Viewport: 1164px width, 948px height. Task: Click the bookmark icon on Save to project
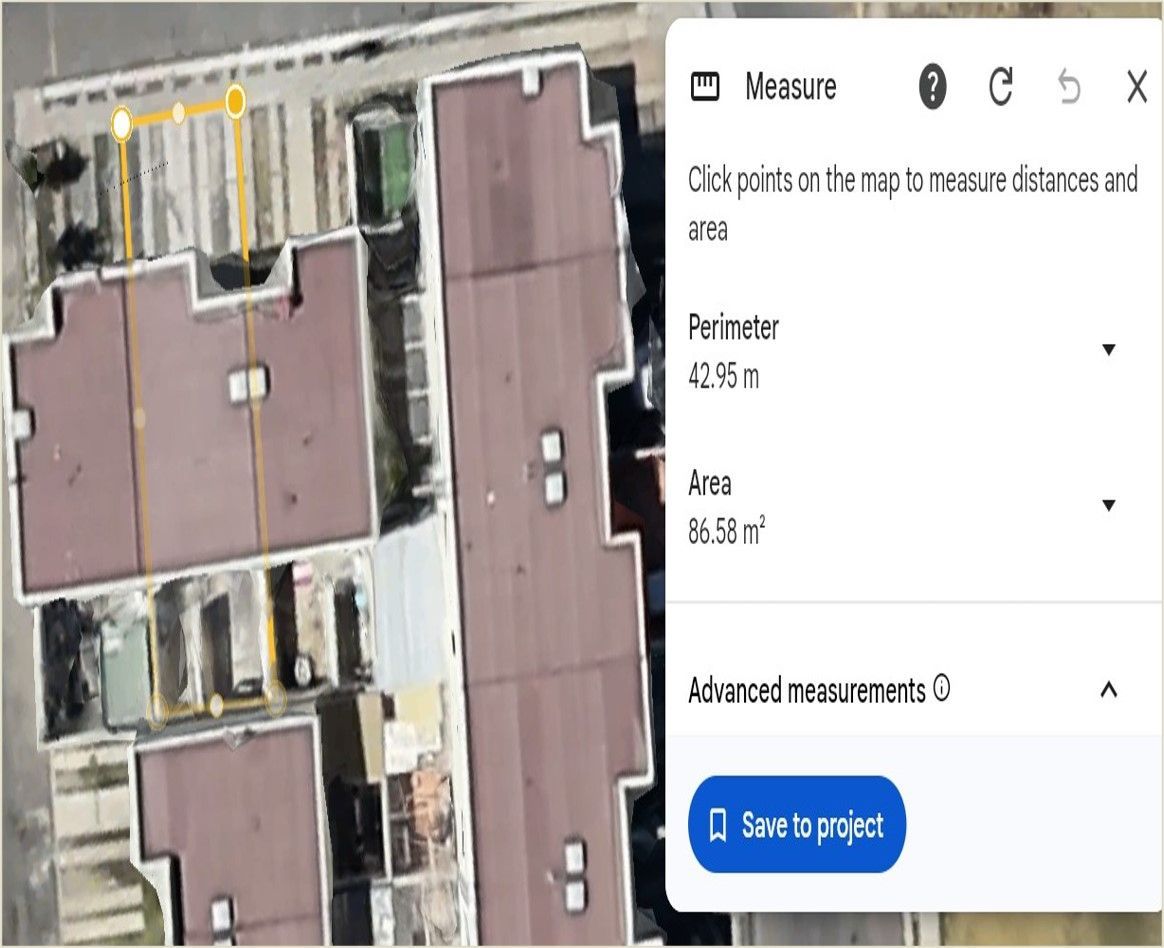tap(718, 826)
